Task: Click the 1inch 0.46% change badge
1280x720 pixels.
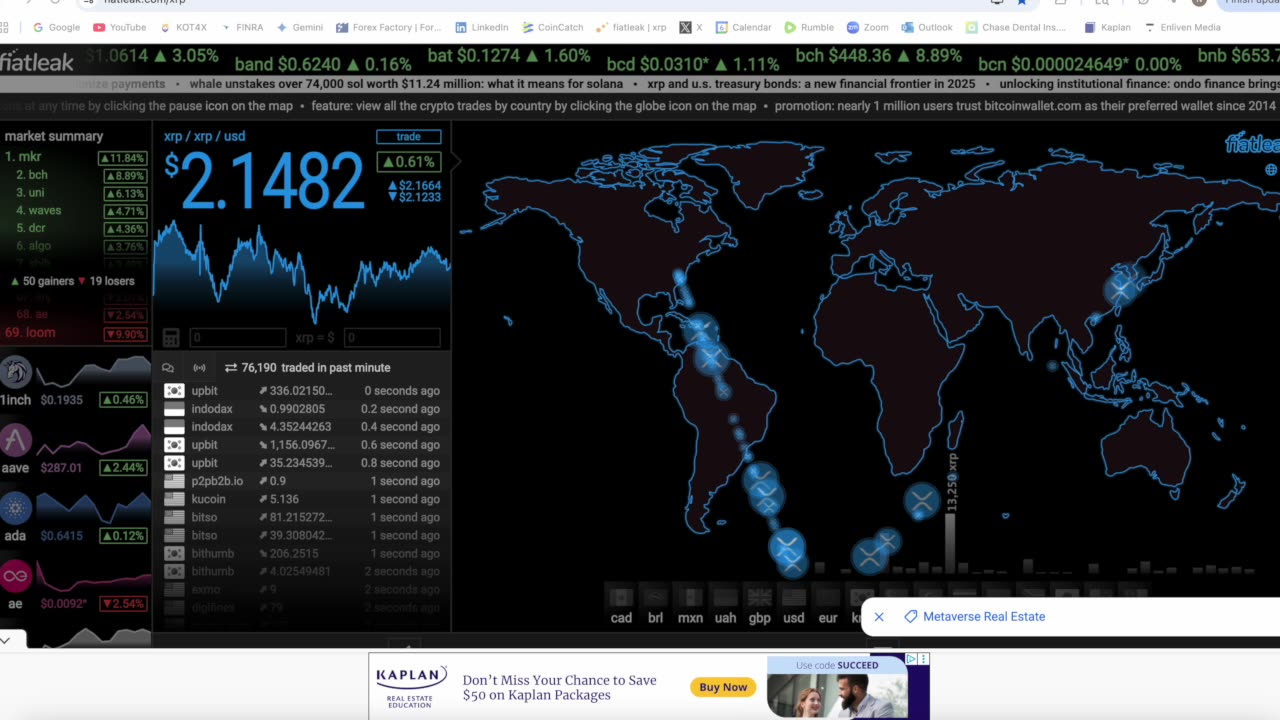Action: [x=122, y=400]
